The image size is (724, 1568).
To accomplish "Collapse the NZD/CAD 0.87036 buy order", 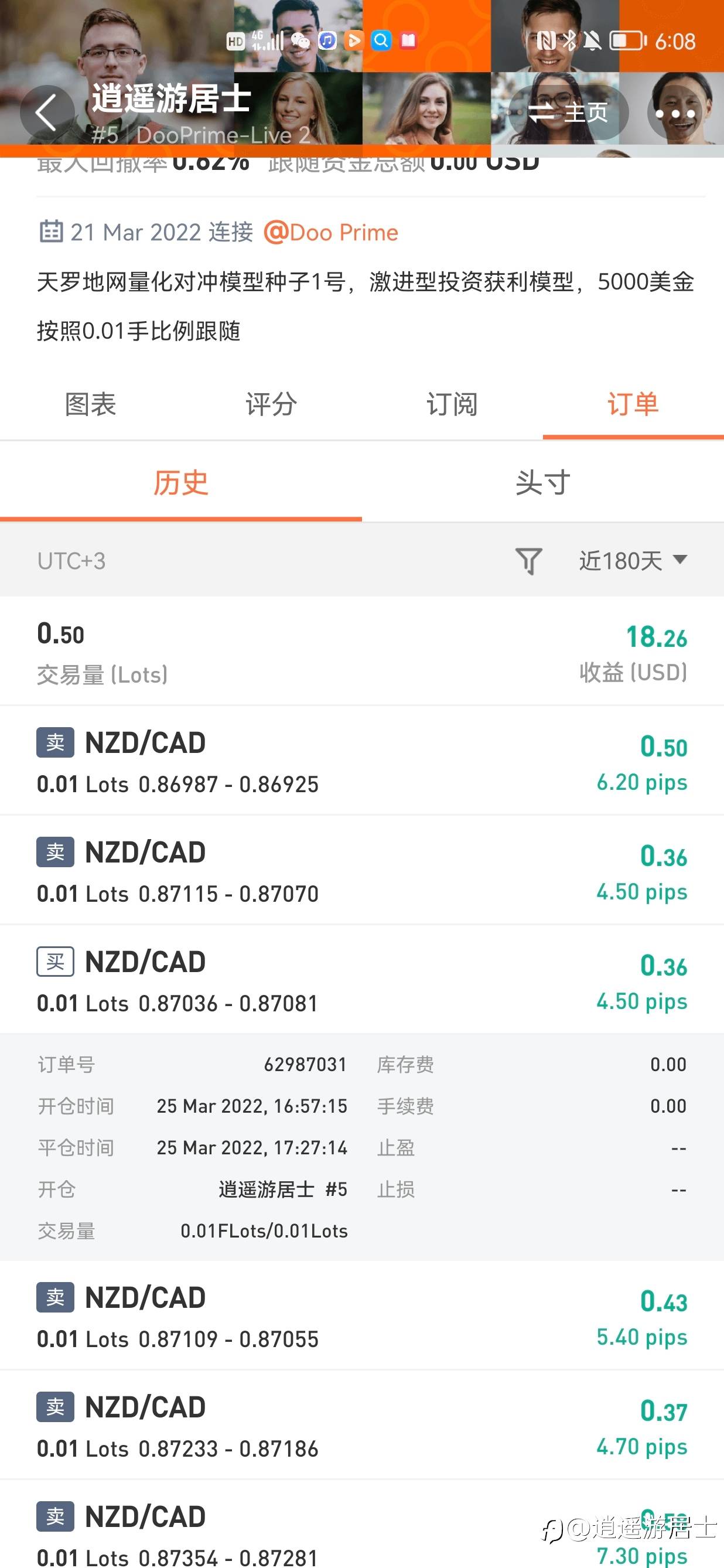I will click(x=361, y=980).
